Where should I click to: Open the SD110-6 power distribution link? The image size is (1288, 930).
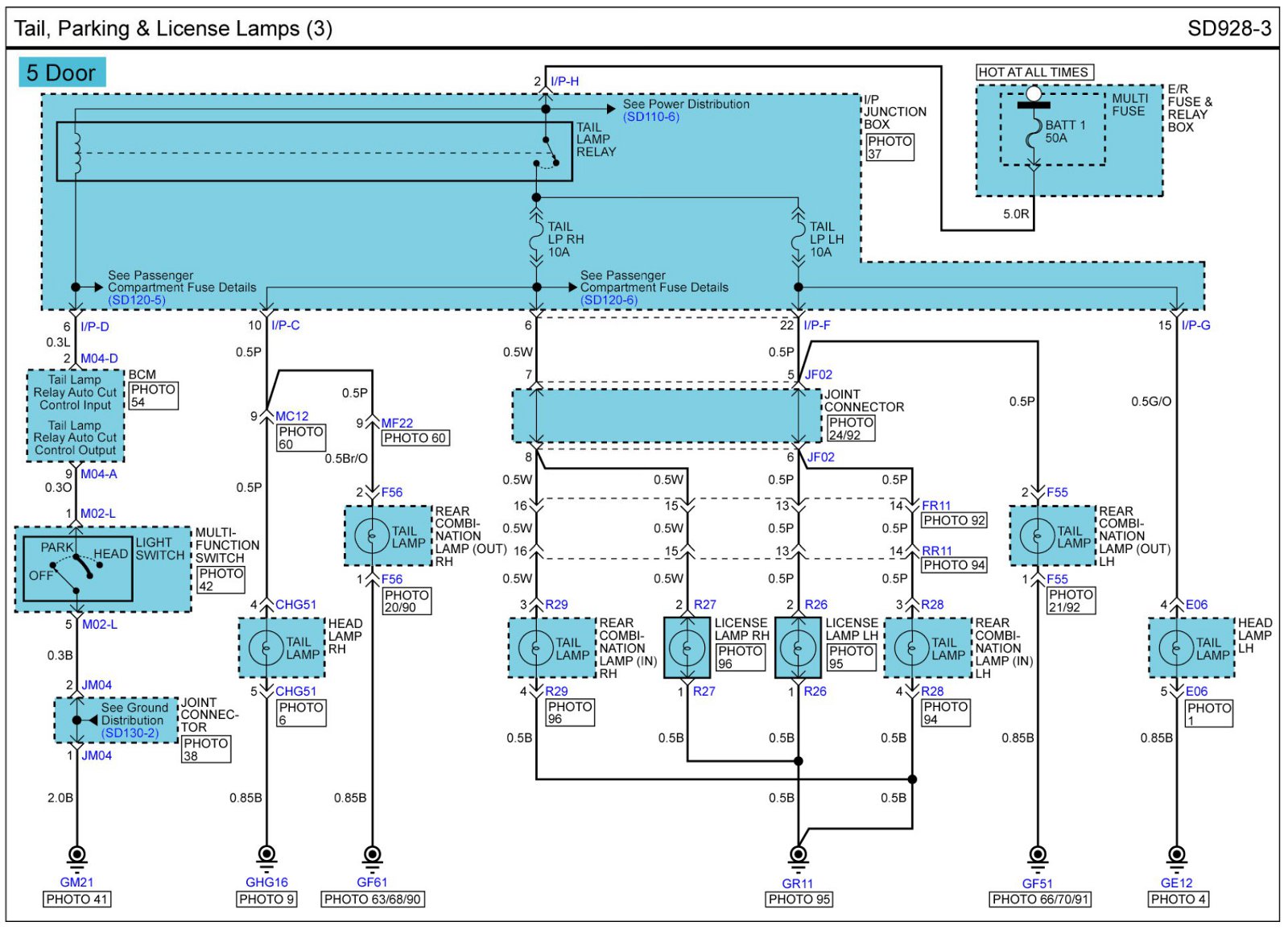650,118
